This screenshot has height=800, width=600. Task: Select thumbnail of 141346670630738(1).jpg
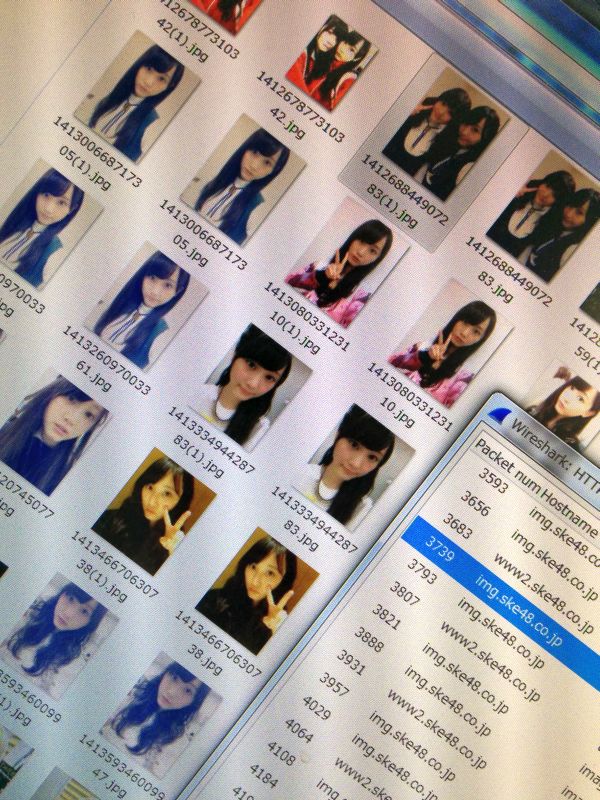tap(154, 512)
